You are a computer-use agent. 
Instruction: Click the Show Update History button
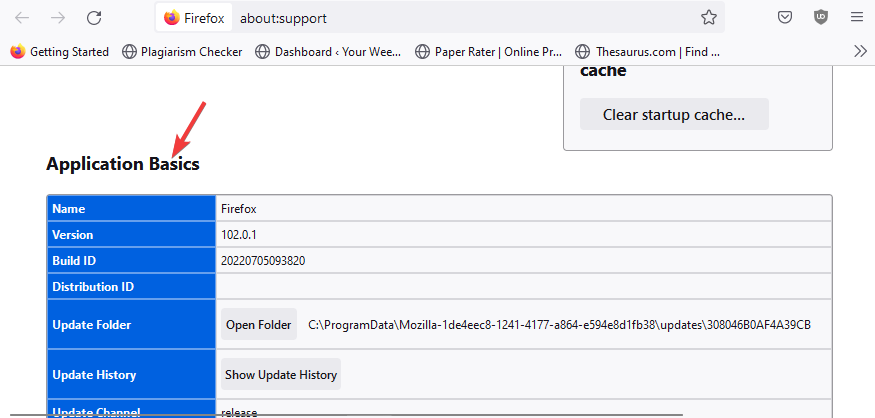click(x=281, y=374)
